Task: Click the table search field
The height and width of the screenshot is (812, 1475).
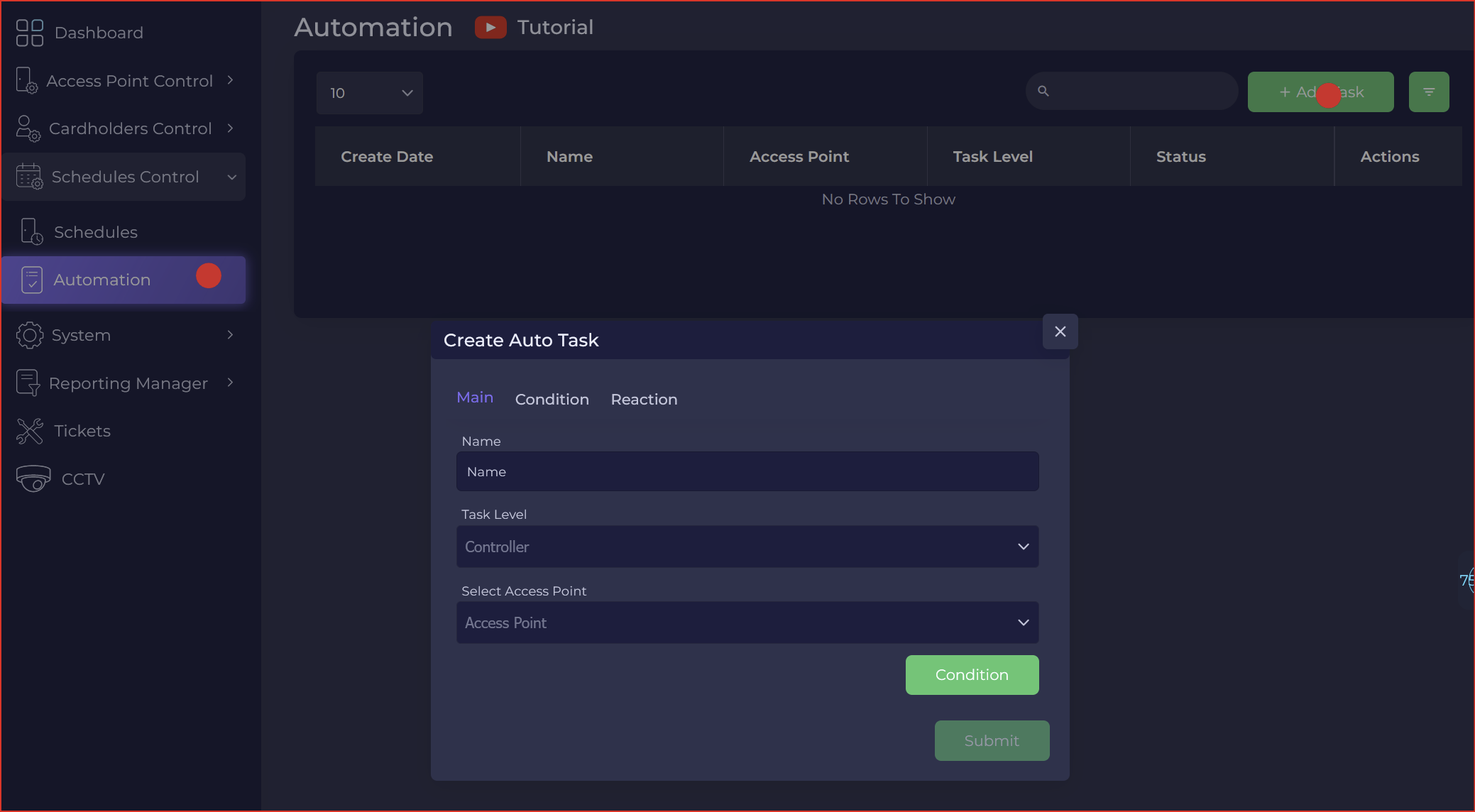Action: point(1132,91)
